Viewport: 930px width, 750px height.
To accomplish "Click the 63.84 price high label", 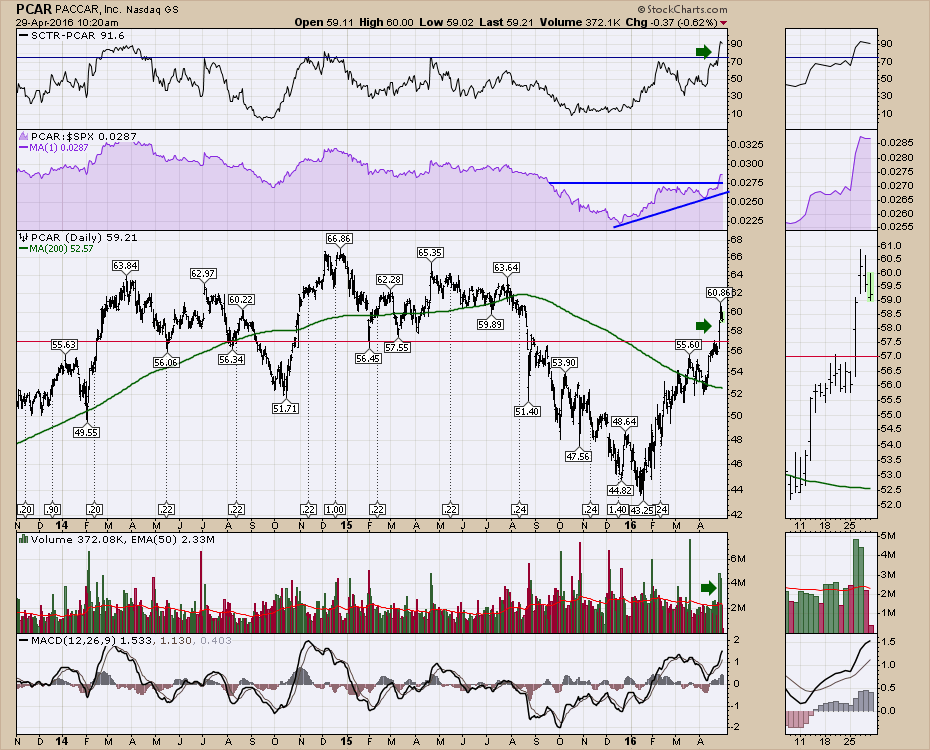I will (125, 266).
